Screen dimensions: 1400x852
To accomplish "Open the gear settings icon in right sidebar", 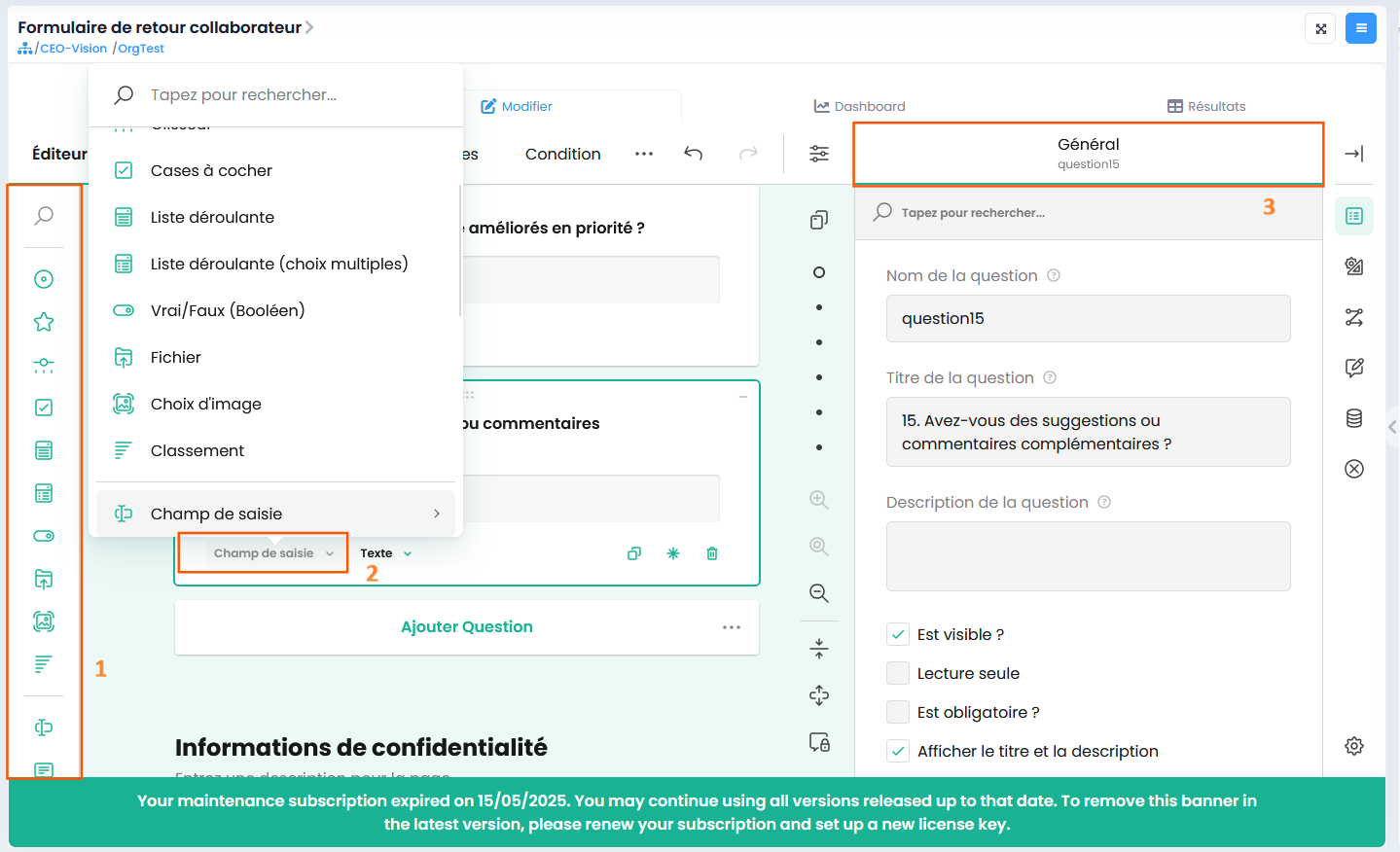I will click(x=1354, y=746).
